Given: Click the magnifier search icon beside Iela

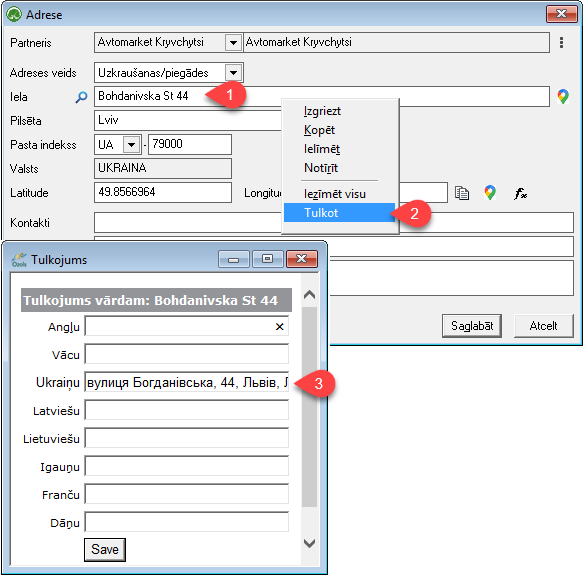Looking at the screenshot, I should pyautogui.click(x=81, y=97).
